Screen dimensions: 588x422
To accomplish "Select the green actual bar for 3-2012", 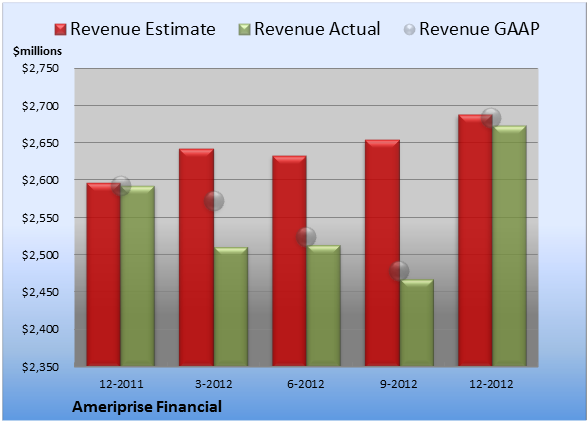I will point(231,307).
